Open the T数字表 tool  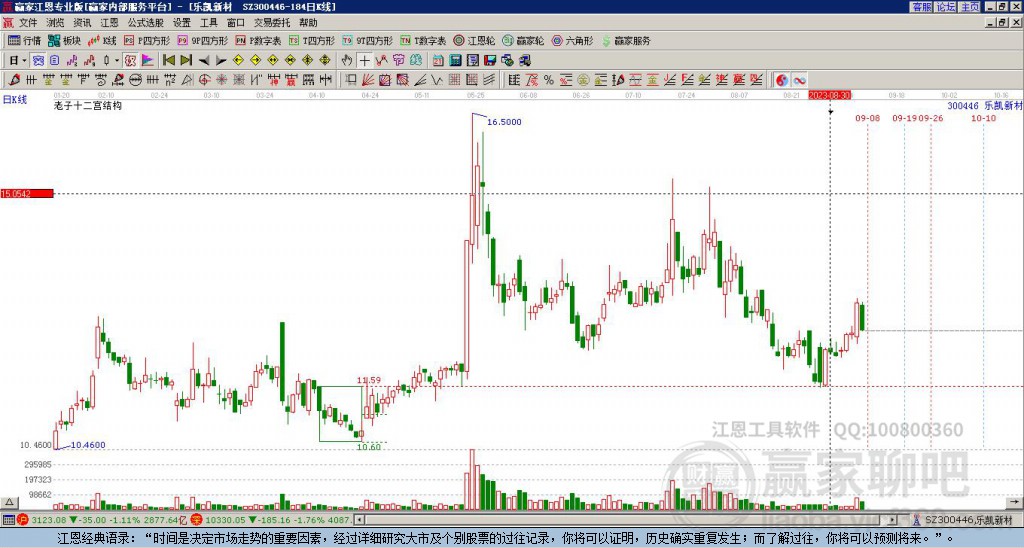423,40
